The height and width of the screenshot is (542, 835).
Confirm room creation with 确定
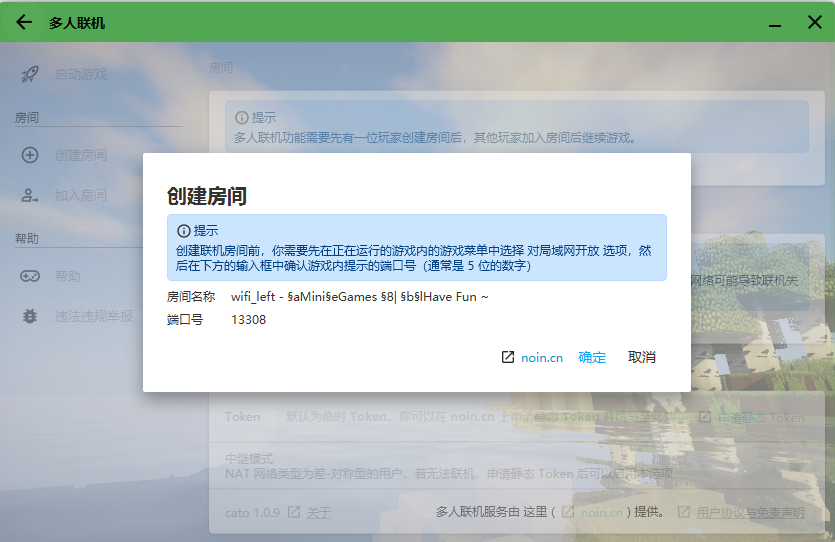592,357
